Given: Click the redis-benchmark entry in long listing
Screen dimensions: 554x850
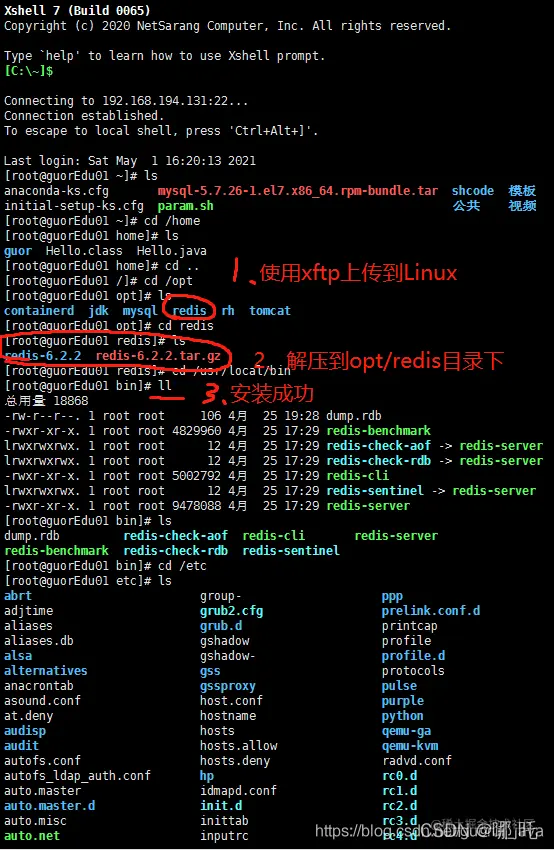Looking at the screenshot, I should pos(378,431).
